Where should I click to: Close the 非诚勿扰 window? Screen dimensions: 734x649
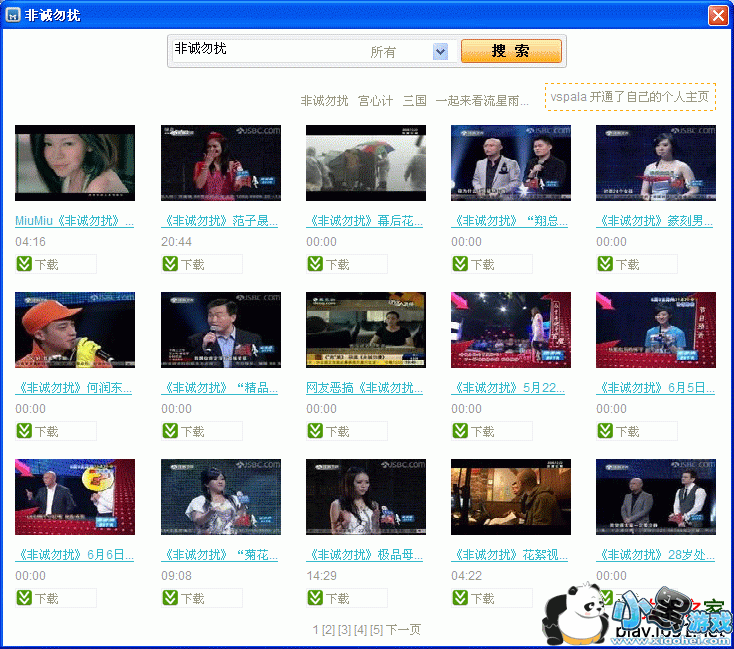pos(718,15)
